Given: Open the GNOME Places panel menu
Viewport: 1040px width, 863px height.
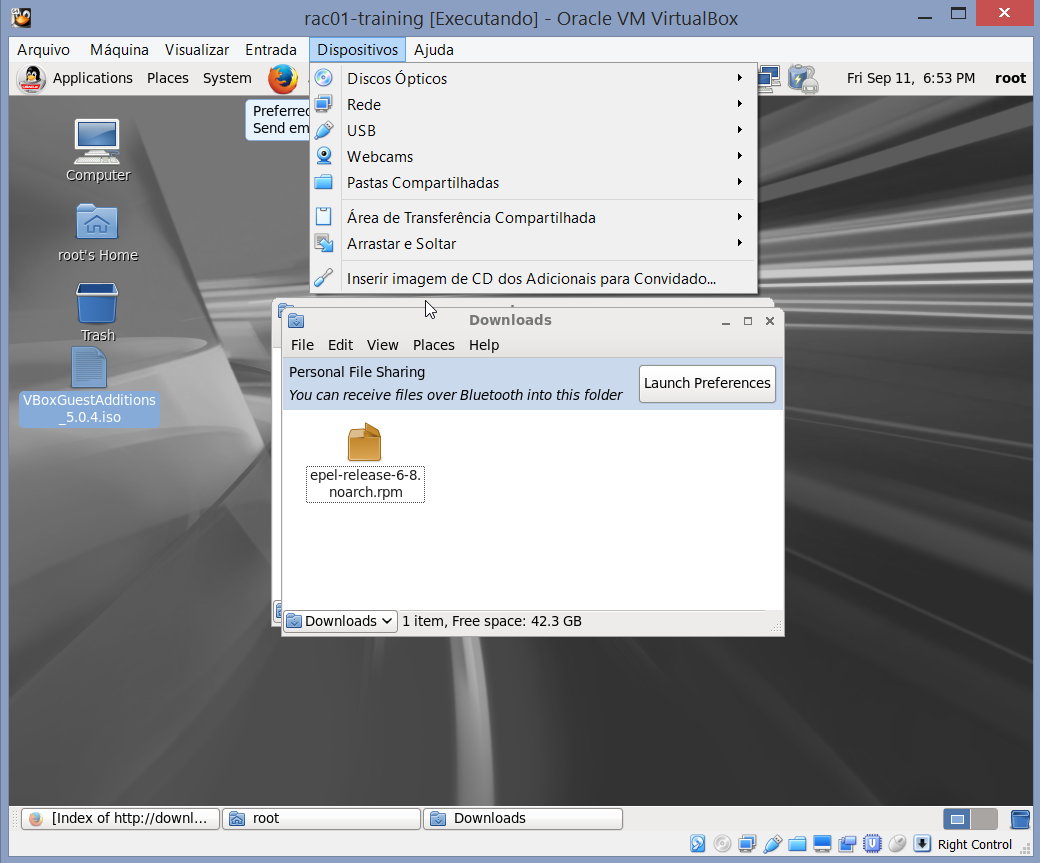Looking at the screenshot, I should click(x=168, y=78).
